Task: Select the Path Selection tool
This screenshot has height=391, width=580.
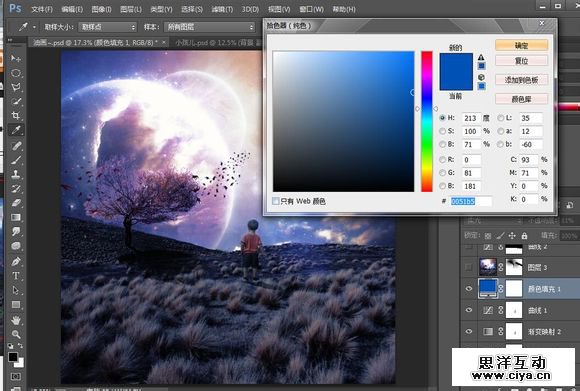Action: (x=16, y=290)
